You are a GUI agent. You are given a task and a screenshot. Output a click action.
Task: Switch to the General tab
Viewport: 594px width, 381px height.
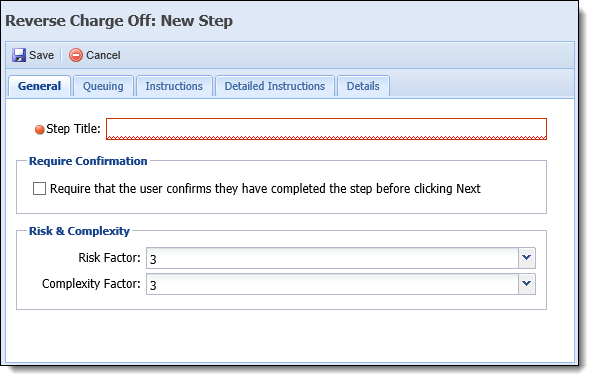pos(39,86)
